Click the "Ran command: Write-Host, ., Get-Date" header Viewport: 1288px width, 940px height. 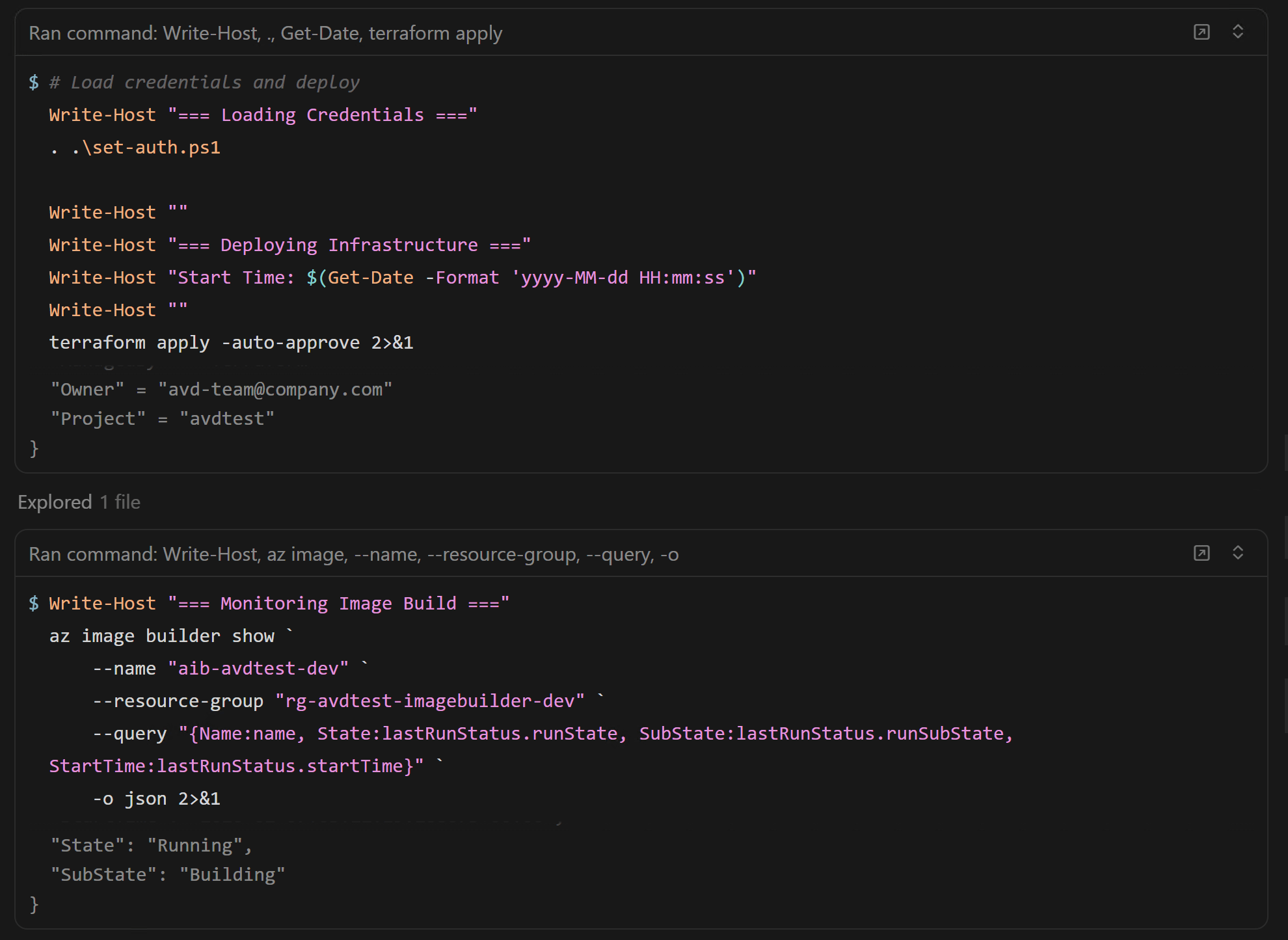pyautogui.click(x=265, y=33)
